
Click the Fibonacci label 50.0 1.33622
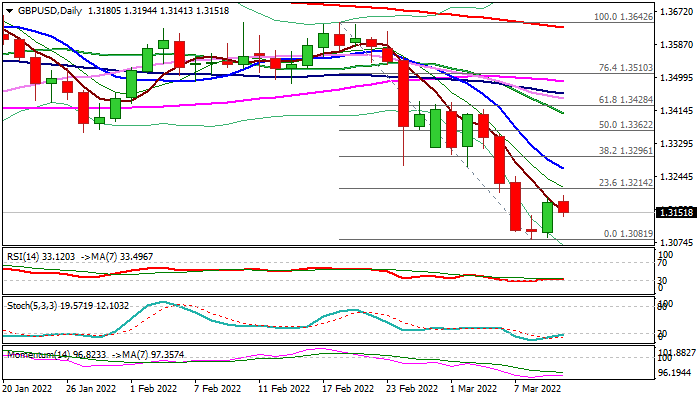pyautogui.click(x=625, y=125)
